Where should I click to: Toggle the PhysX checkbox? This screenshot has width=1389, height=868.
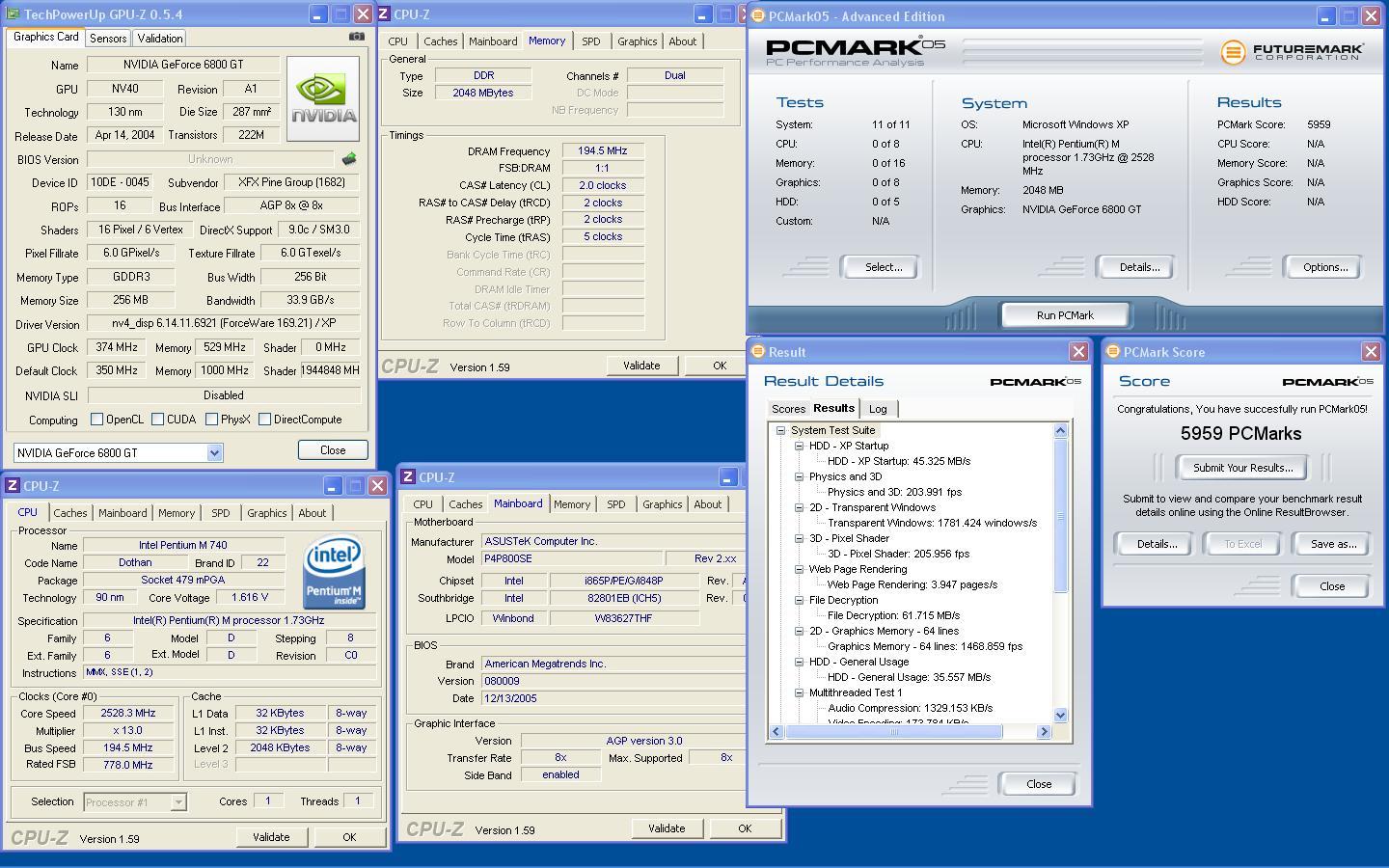[211, 420]
